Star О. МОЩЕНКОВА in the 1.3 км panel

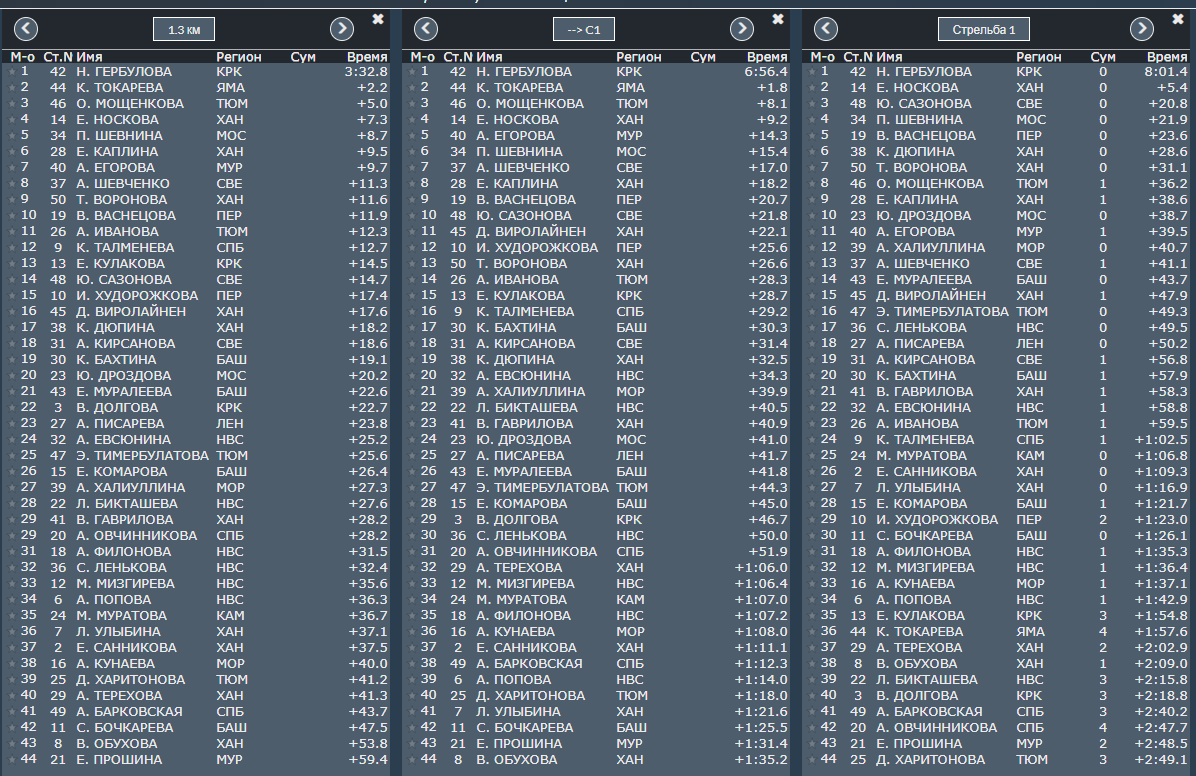pos(11,104)
